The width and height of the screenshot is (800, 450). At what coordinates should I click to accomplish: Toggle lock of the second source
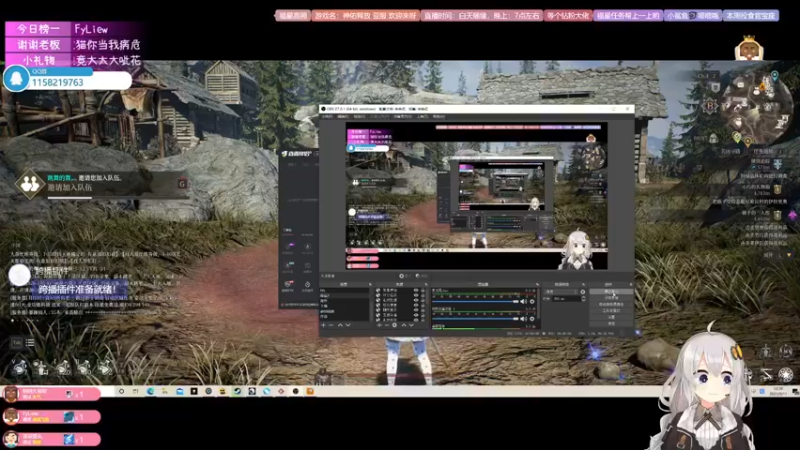click(423, 295)
